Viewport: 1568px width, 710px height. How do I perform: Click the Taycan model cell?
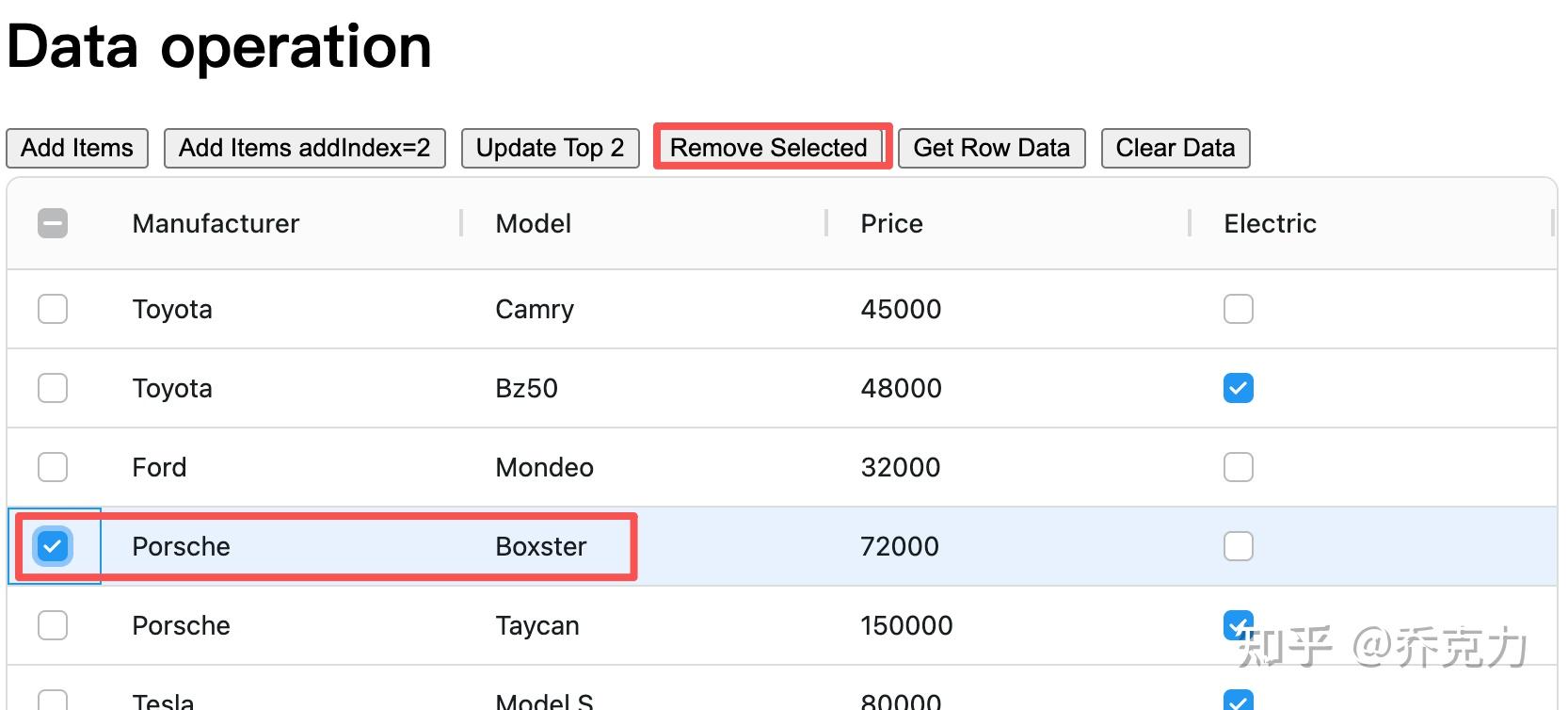537,625
